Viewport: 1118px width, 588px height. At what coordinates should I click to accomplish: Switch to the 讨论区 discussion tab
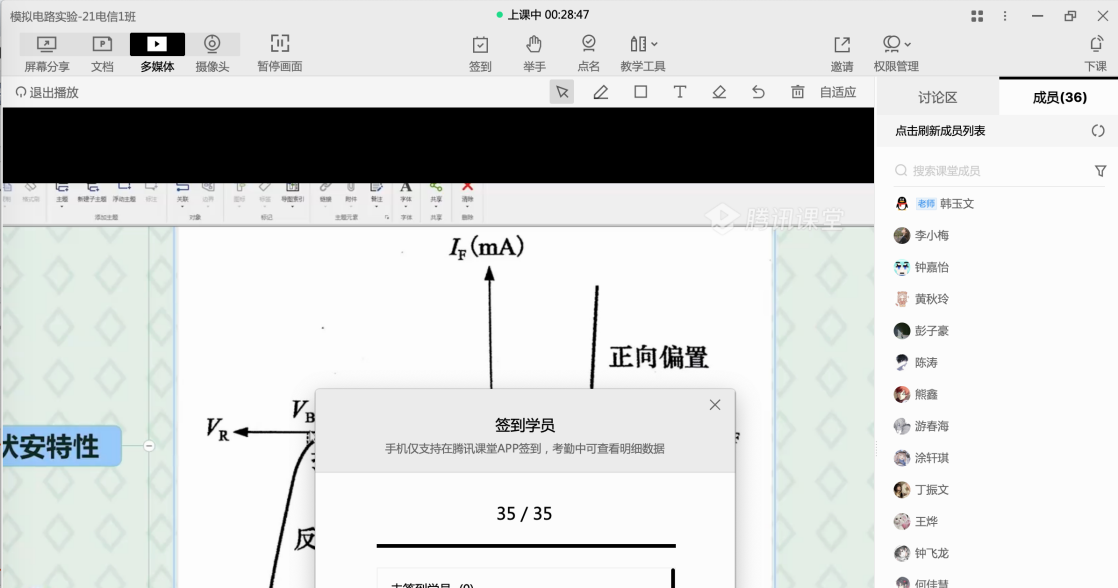click(x=937, y=98)
